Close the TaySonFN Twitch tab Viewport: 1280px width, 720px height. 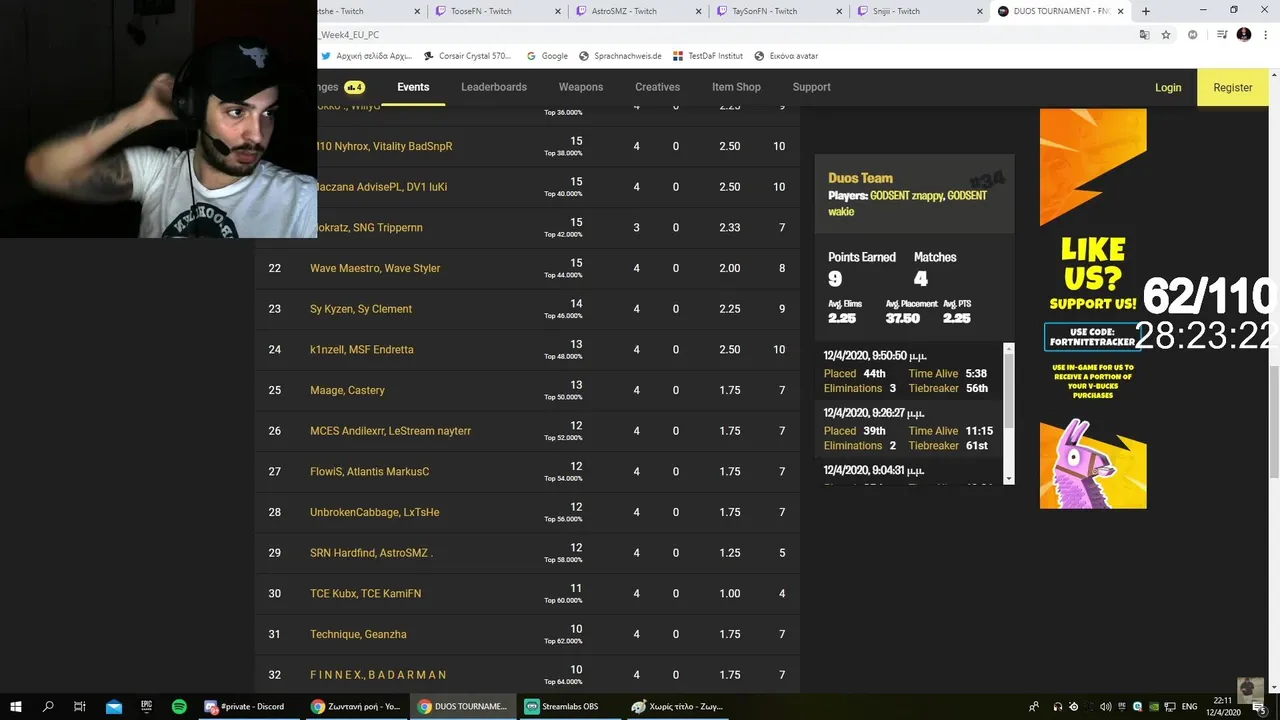coord(841,11)
